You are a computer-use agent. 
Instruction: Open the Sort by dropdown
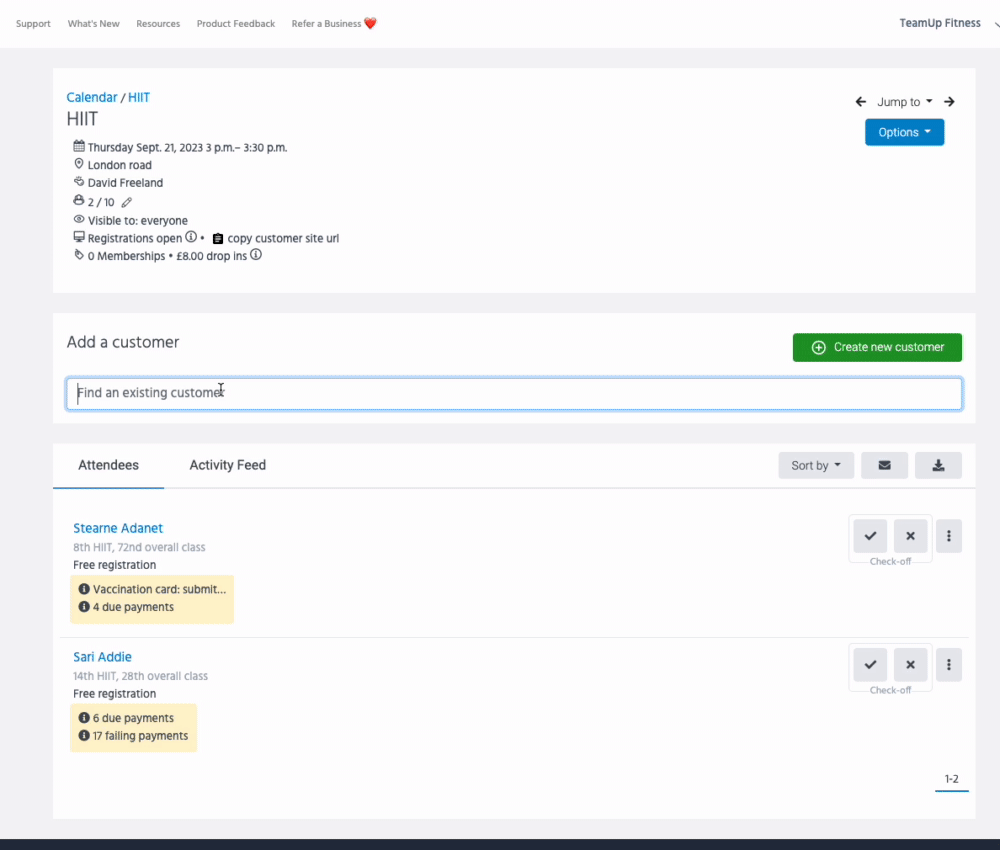pyautogui.click(x=816, y=465)
